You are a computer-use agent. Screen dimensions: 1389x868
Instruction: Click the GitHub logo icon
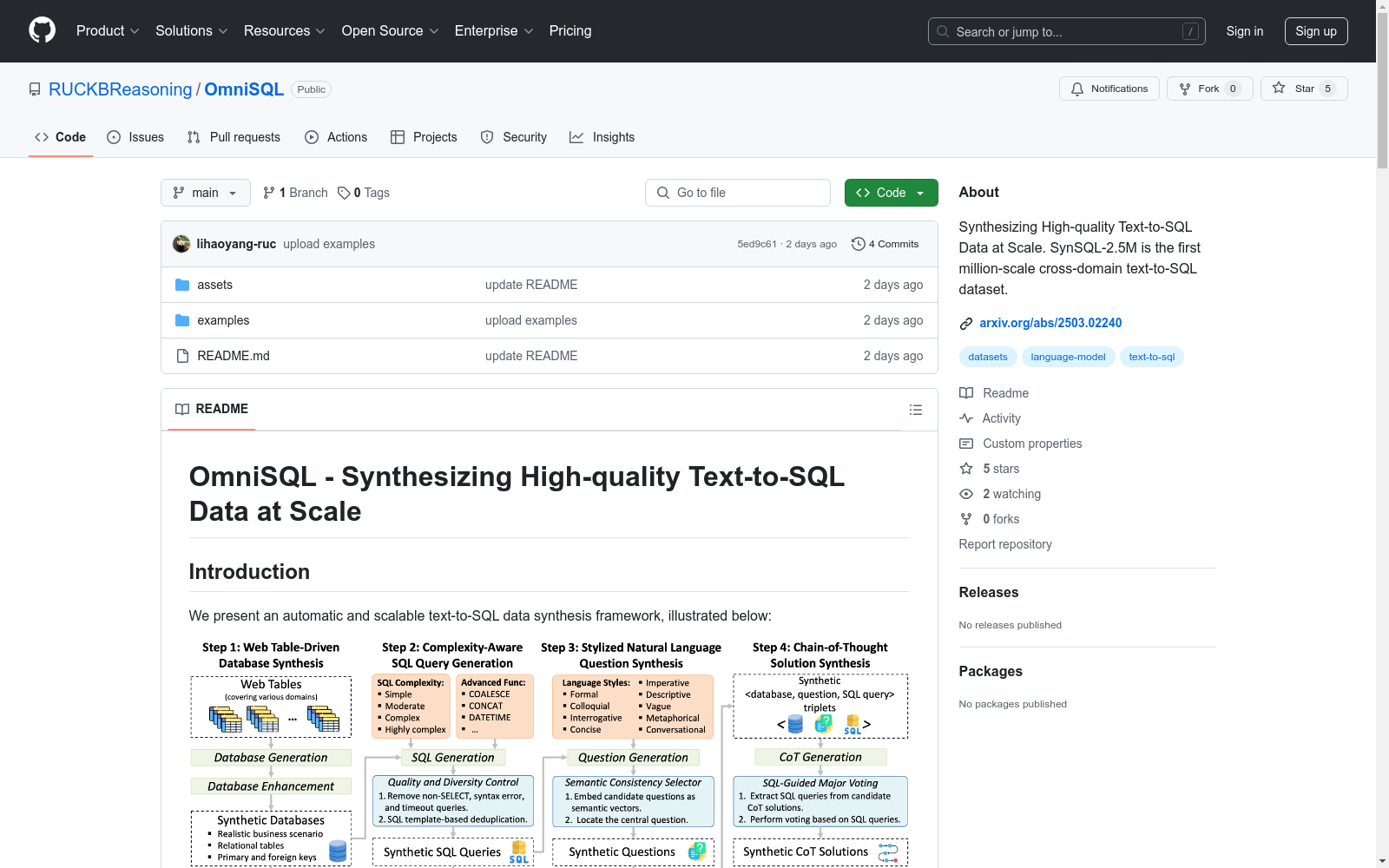pos(42,30)
